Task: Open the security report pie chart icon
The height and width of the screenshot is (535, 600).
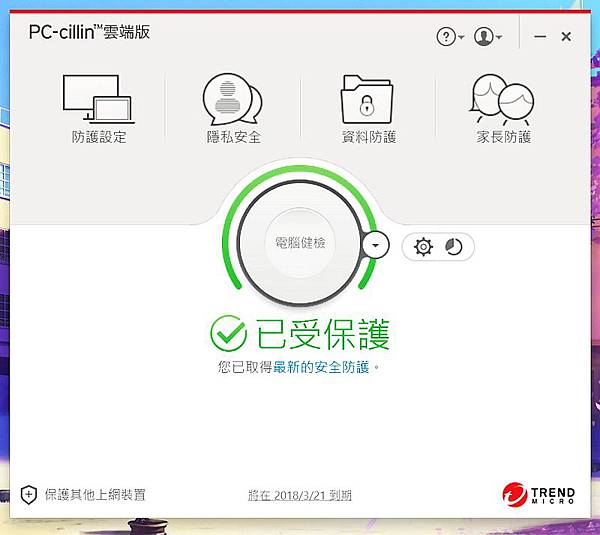Action: point(453,246)
